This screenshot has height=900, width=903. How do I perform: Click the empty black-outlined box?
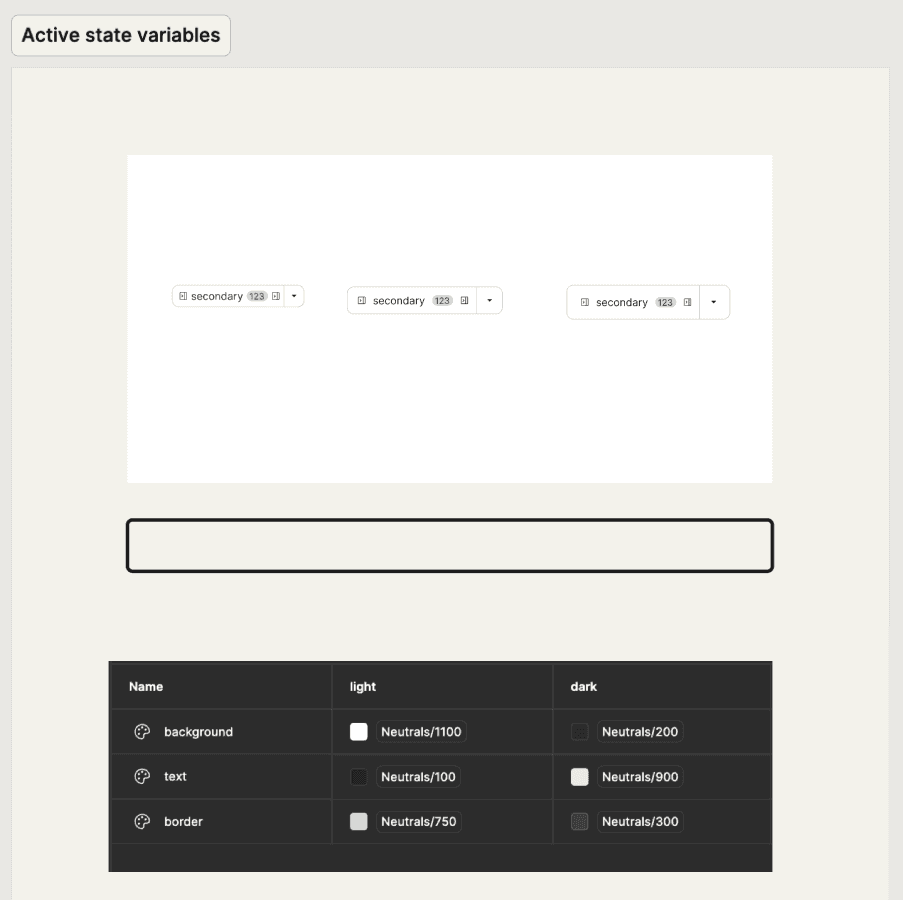(450, 545)
